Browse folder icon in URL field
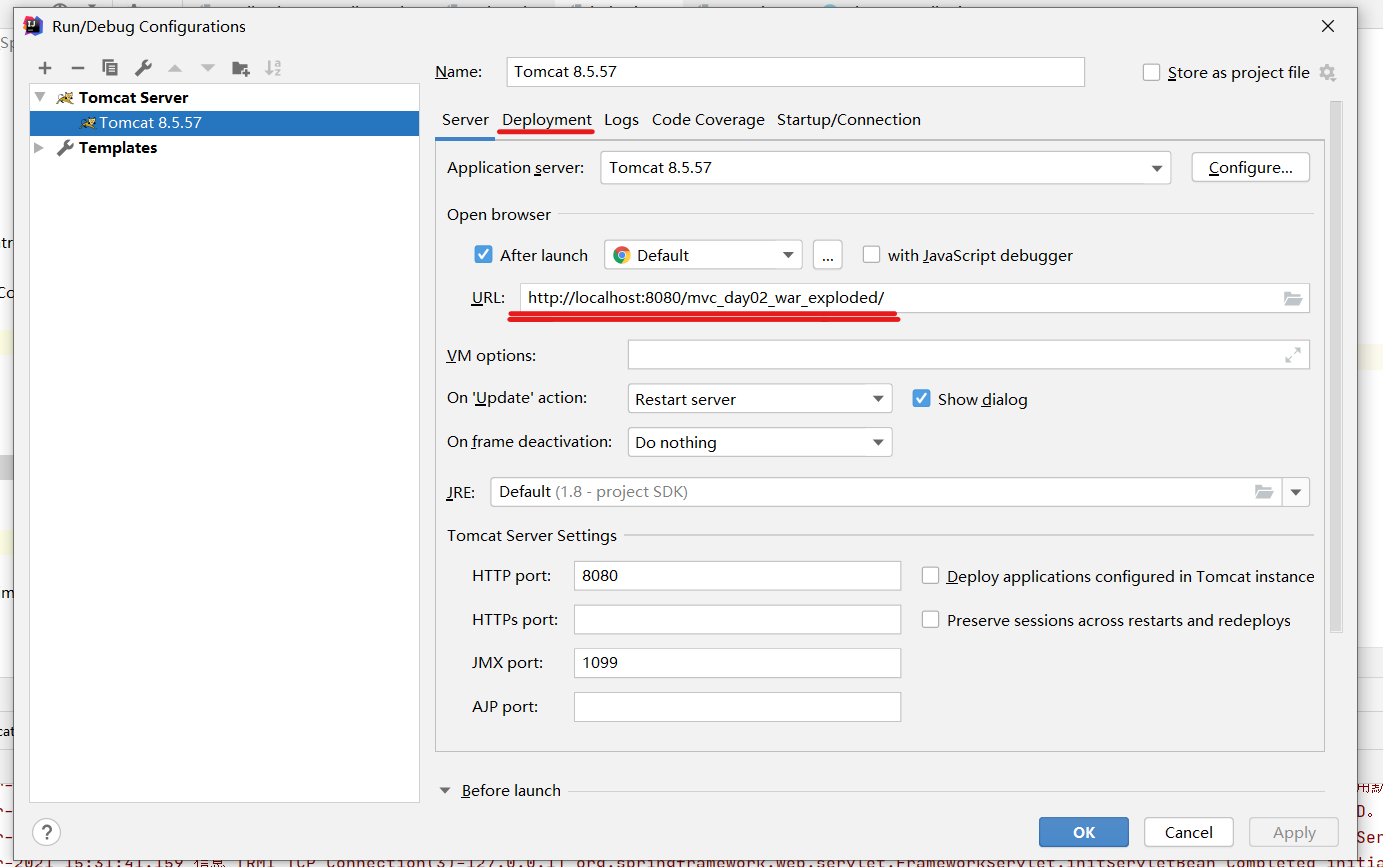Image resolution: width=1383 pixels, height=867 pixels. click(1293, 298)
